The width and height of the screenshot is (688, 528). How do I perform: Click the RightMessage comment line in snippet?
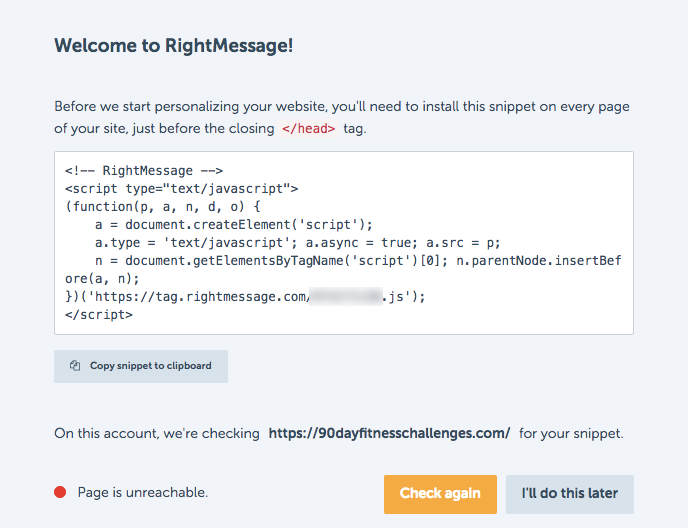(143, 170)
